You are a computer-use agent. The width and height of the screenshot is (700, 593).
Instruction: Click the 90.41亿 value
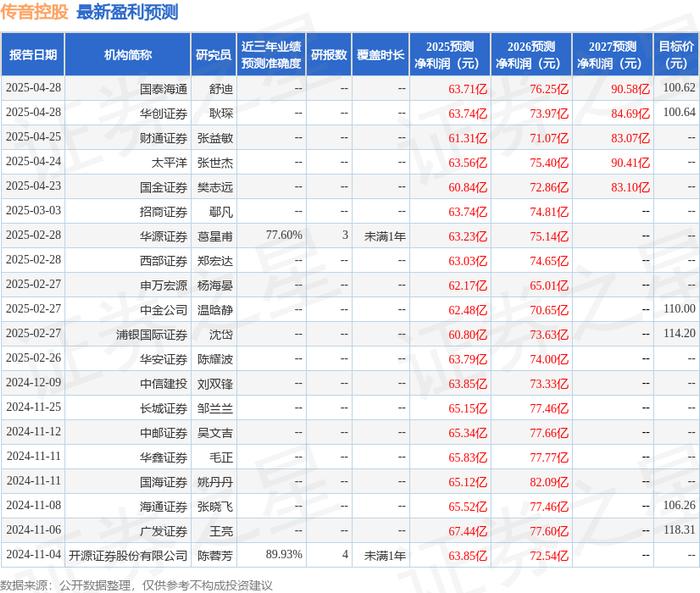(630, 163)
